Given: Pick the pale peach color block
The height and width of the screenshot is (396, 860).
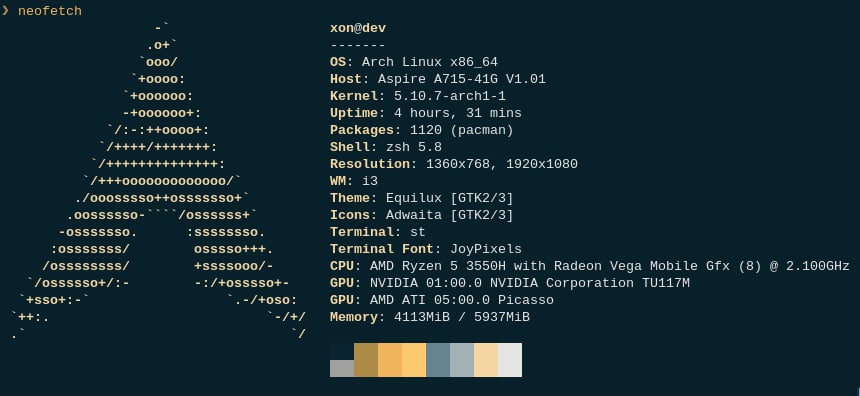Looking at the screenshot, I should [x=486, y=360].
